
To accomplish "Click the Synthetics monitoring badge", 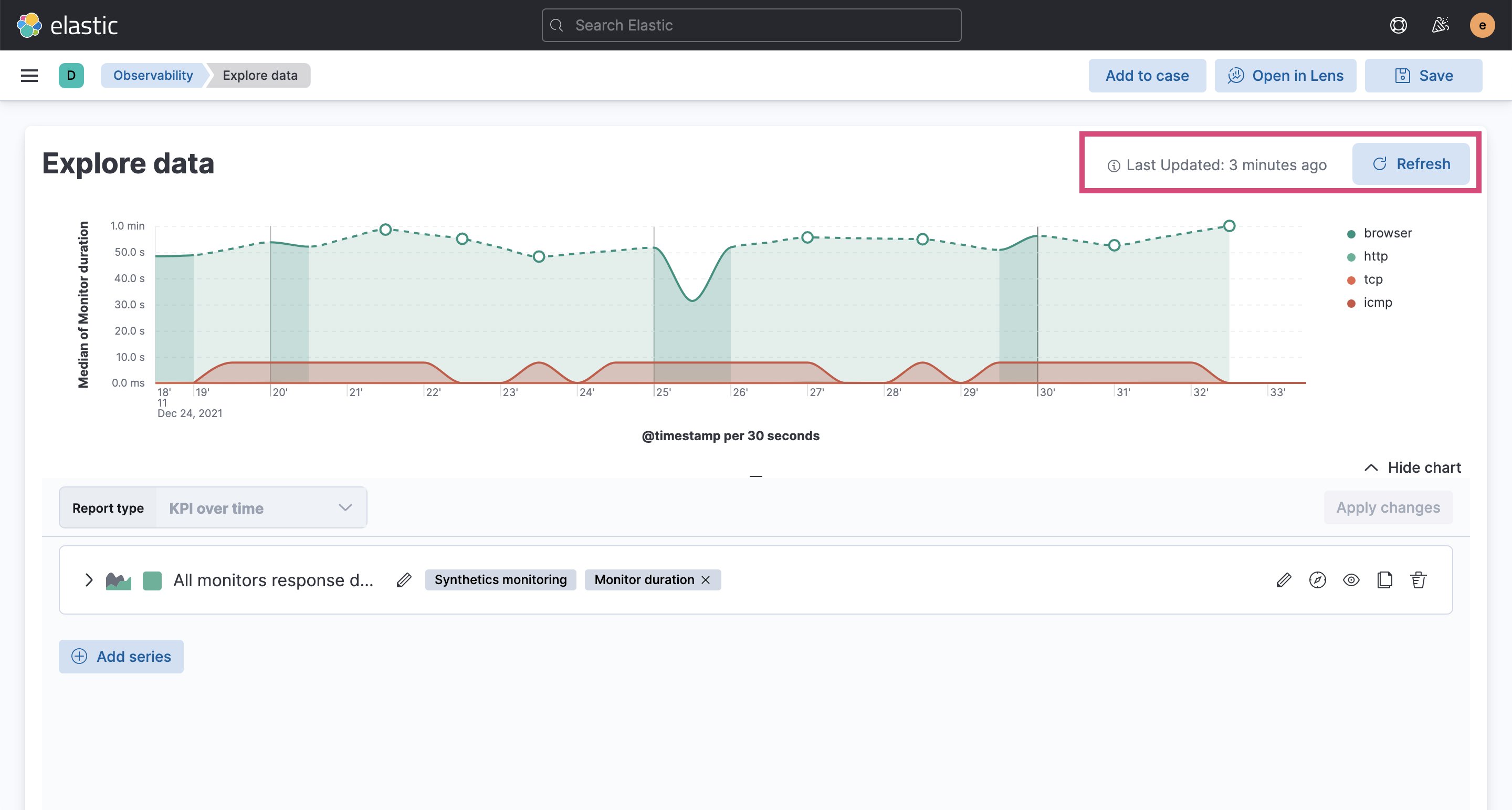I will (x=501, y=580).
